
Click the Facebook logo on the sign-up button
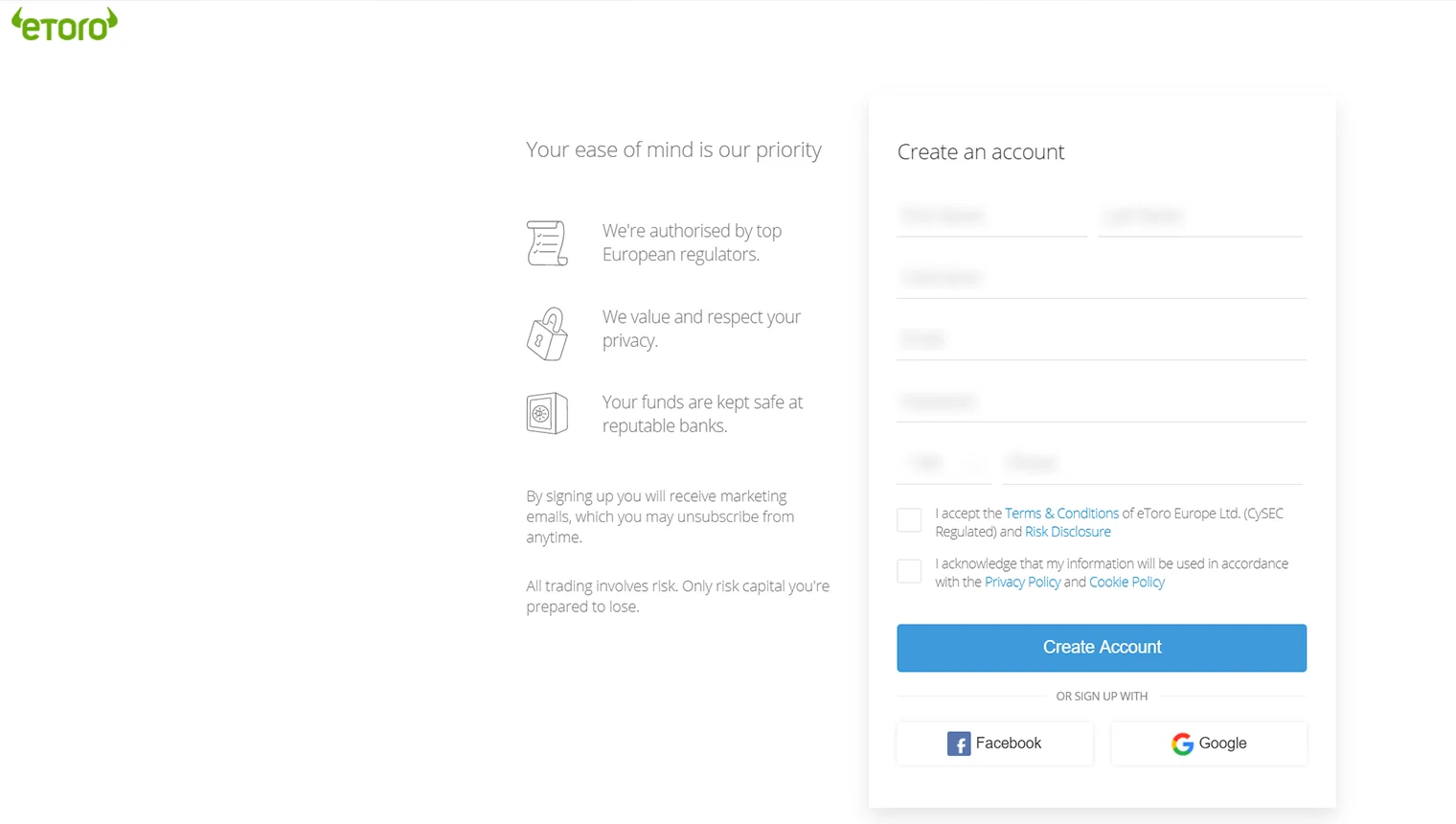[959, 744]
